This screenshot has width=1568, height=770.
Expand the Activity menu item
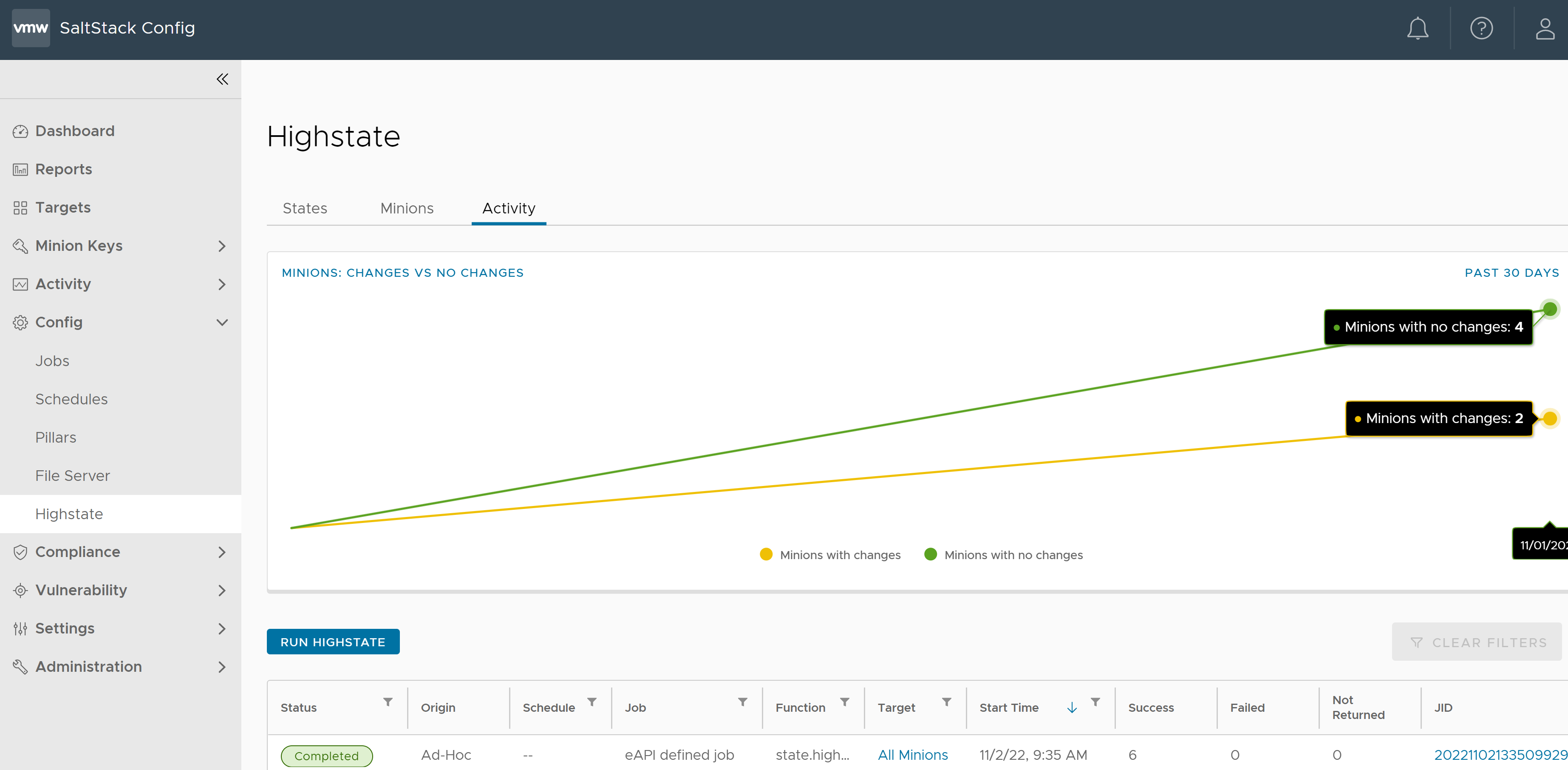click(x=222, y=284)
